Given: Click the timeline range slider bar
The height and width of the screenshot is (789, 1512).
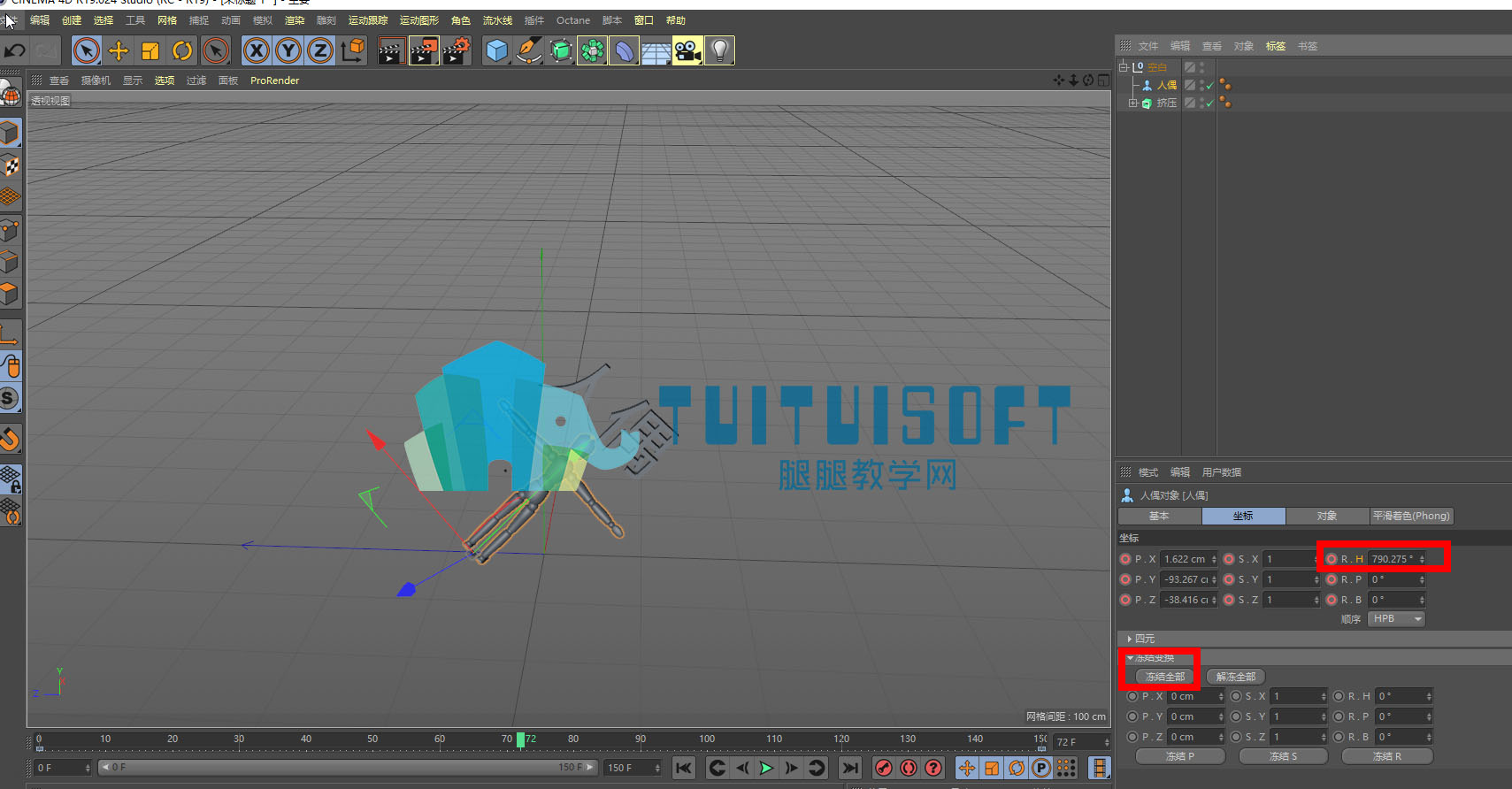Looking at the screenshot, I should coord(348,768).
